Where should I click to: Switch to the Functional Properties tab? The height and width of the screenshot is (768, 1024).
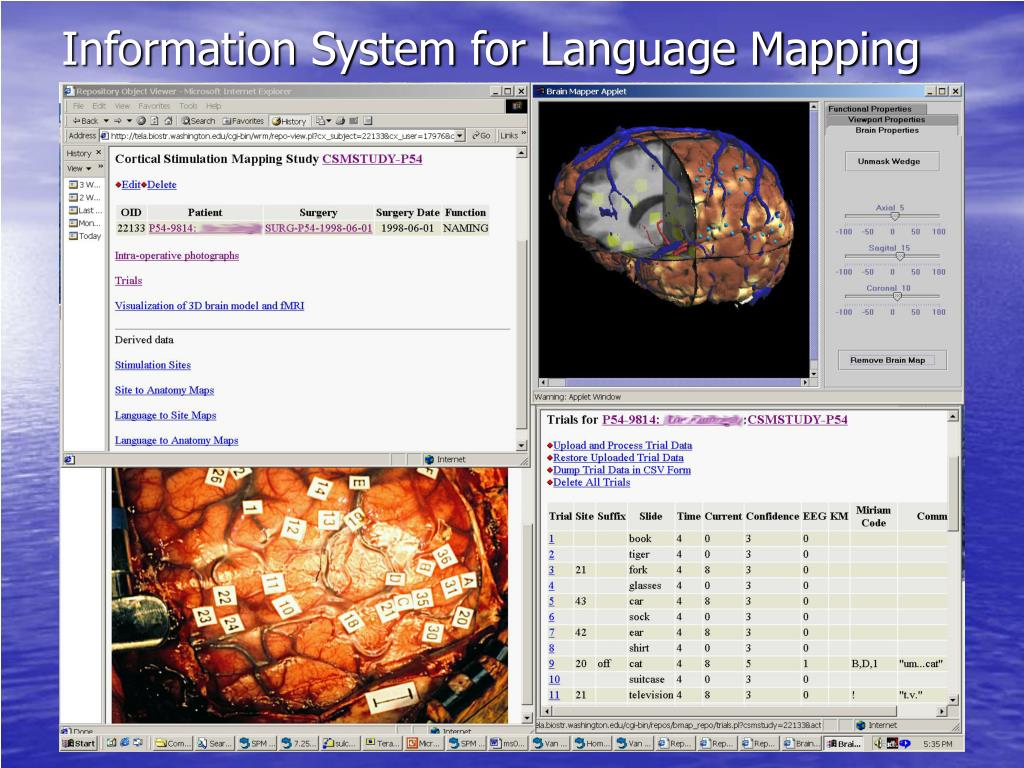coord(870,109)
